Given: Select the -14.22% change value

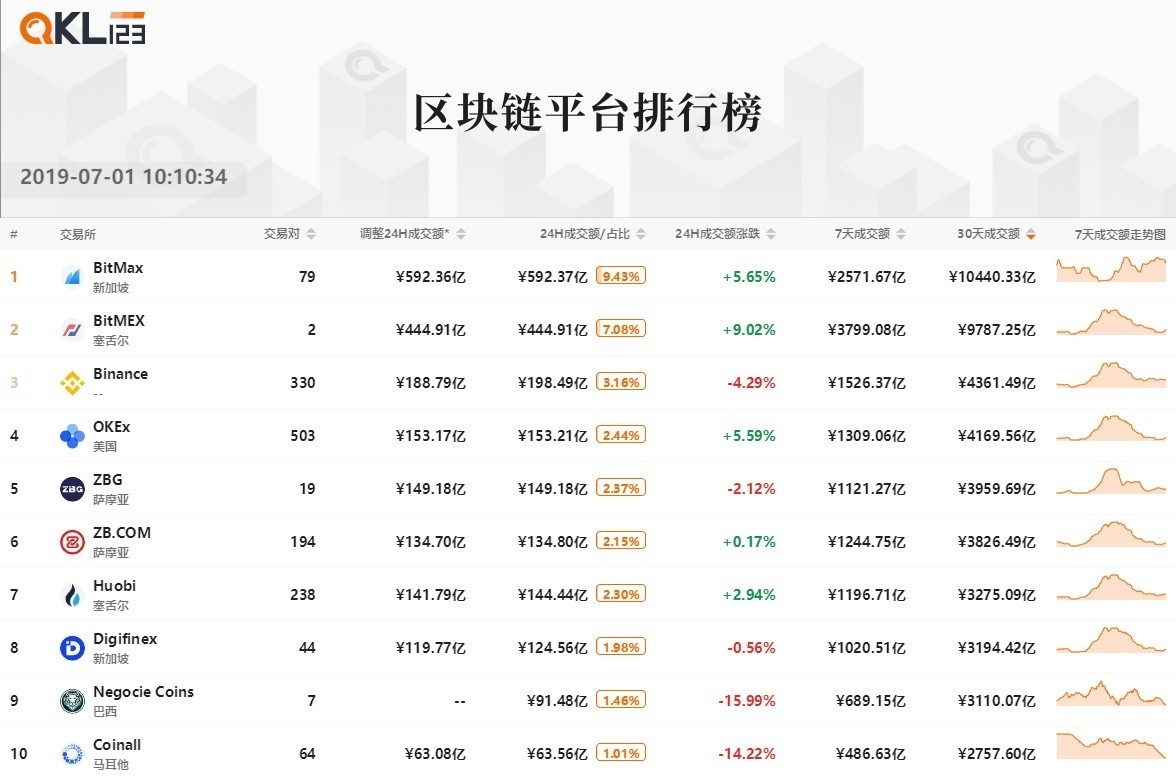Looking at the screenshot, I should pyautogui.click(x=747, y=753).
